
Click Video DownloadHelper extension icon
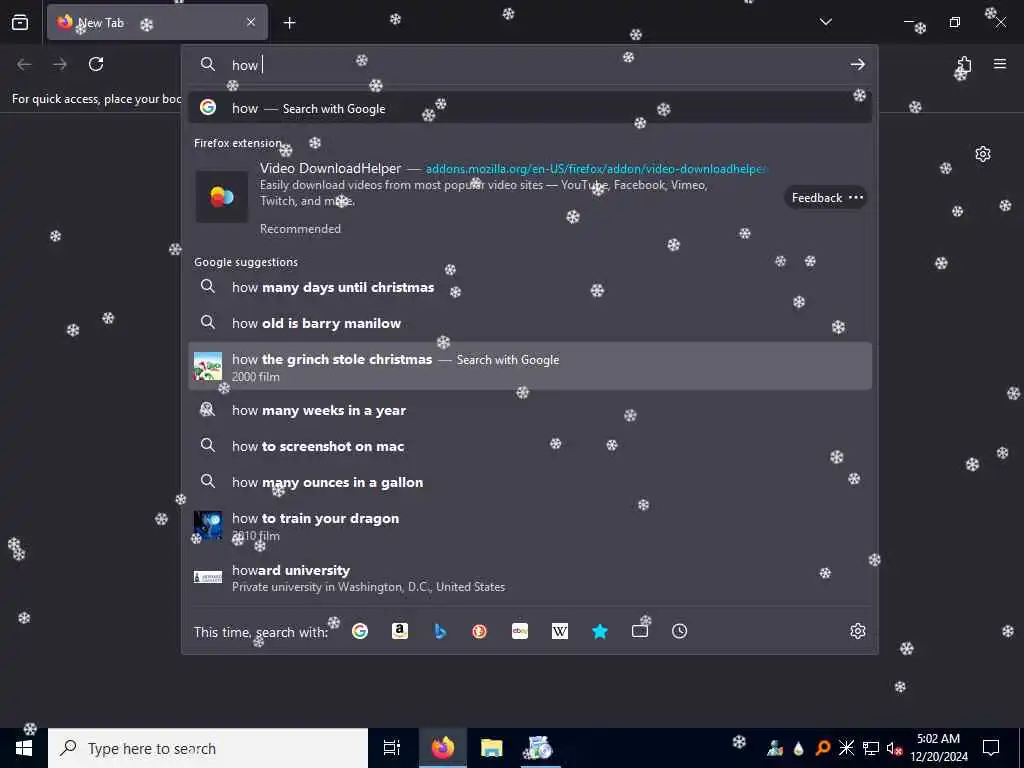point(221,197)
